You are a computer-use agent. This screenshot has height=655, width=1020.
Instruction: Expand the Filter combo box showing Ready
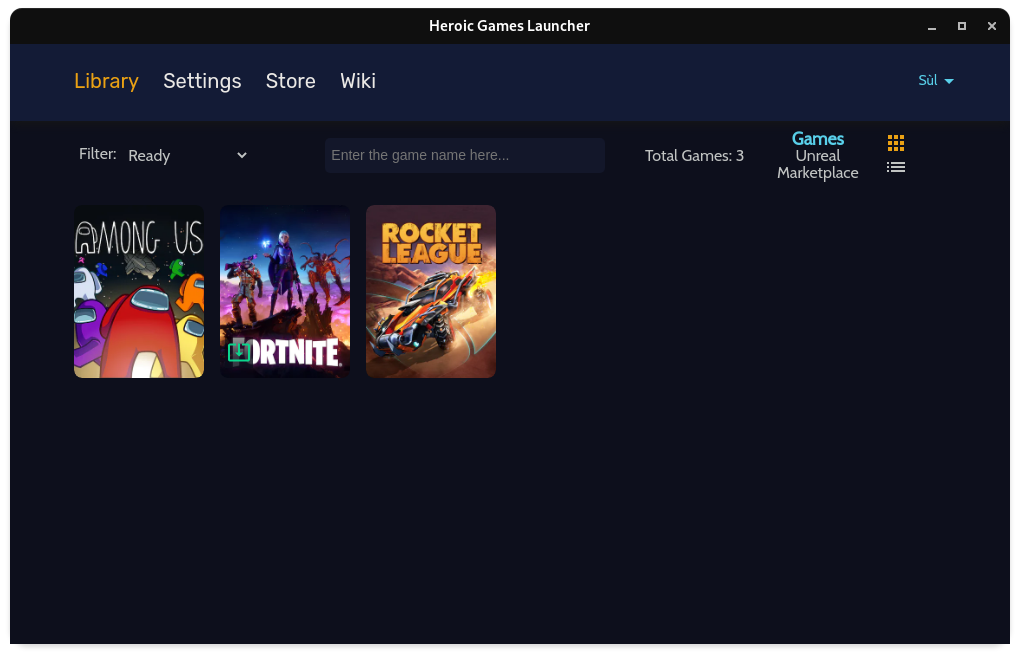[x=187, y=155]
